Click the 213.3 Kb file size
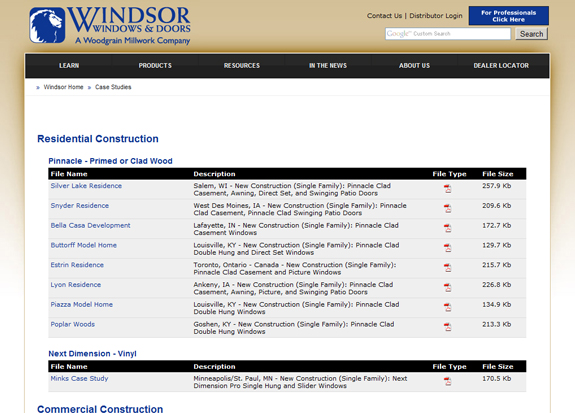 (x=497, y=324)
